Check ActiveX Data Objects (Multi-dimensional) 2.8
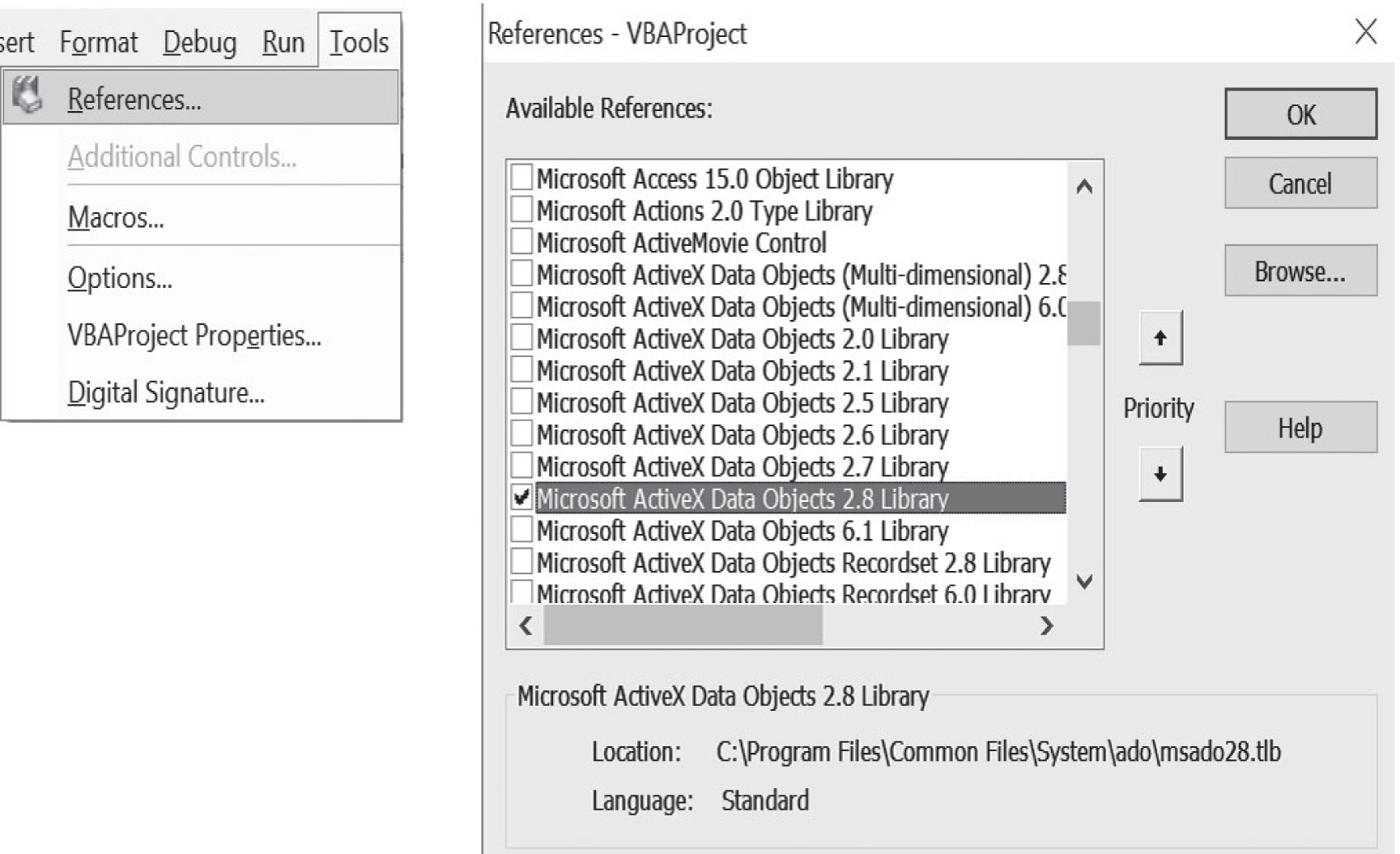The width and height of the screenshot is (1400, 854). pos(521,273)
